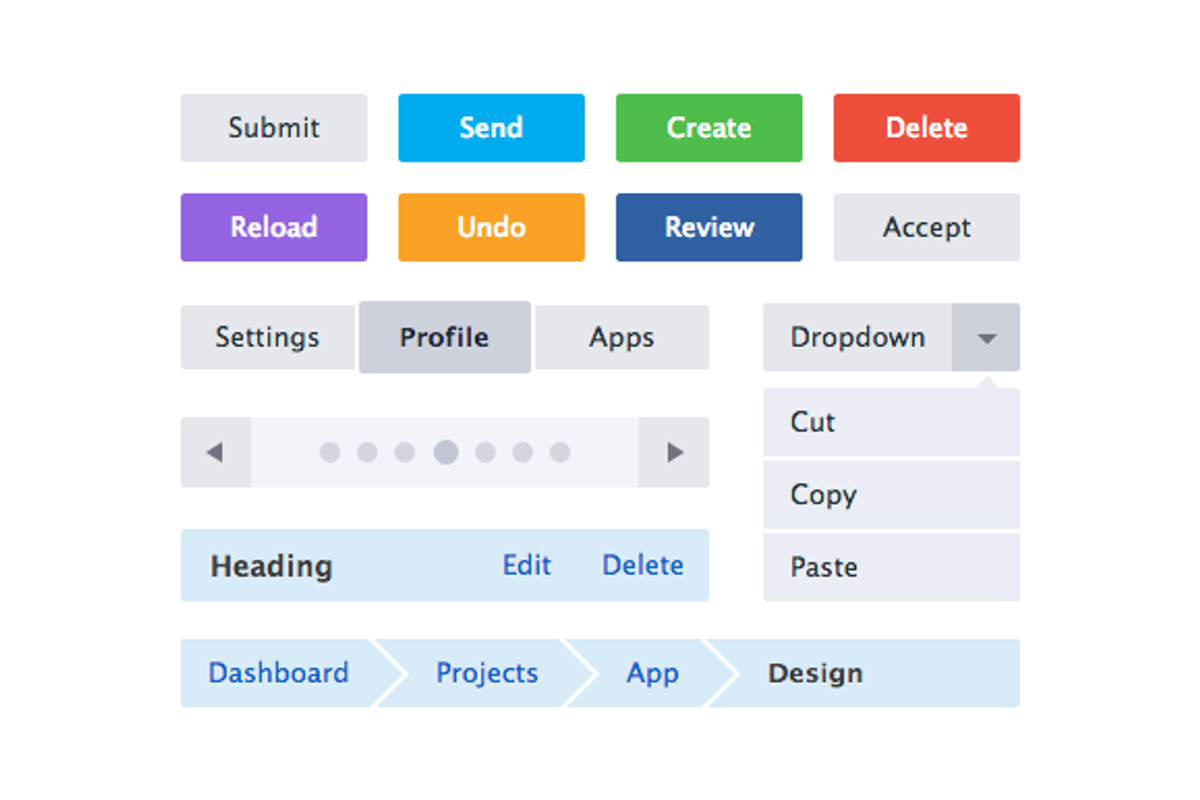
Task: Switch to the Settings tab
Action: [x=267, y=337]
